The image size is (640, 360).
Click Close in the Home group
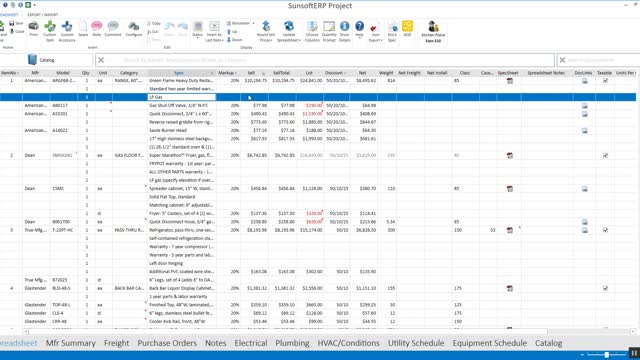(x=17, y=31)
